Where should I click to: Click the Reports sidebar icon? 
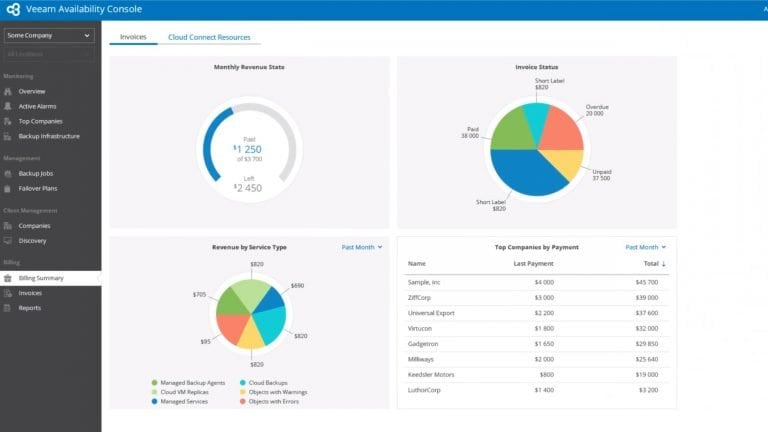coord(8,308)
